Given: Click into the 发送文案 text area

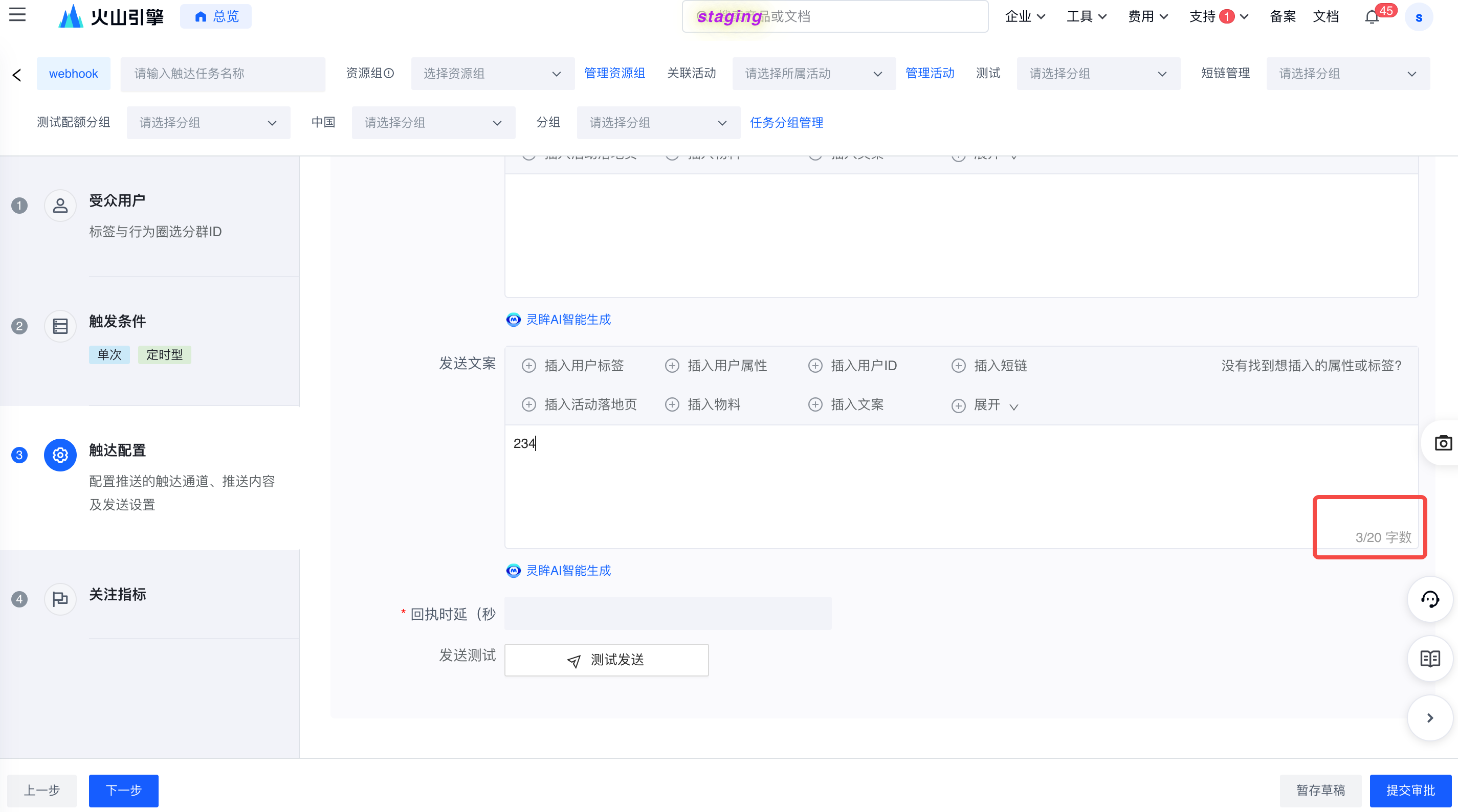Looking at the screenshot, I should coord(961,487).
